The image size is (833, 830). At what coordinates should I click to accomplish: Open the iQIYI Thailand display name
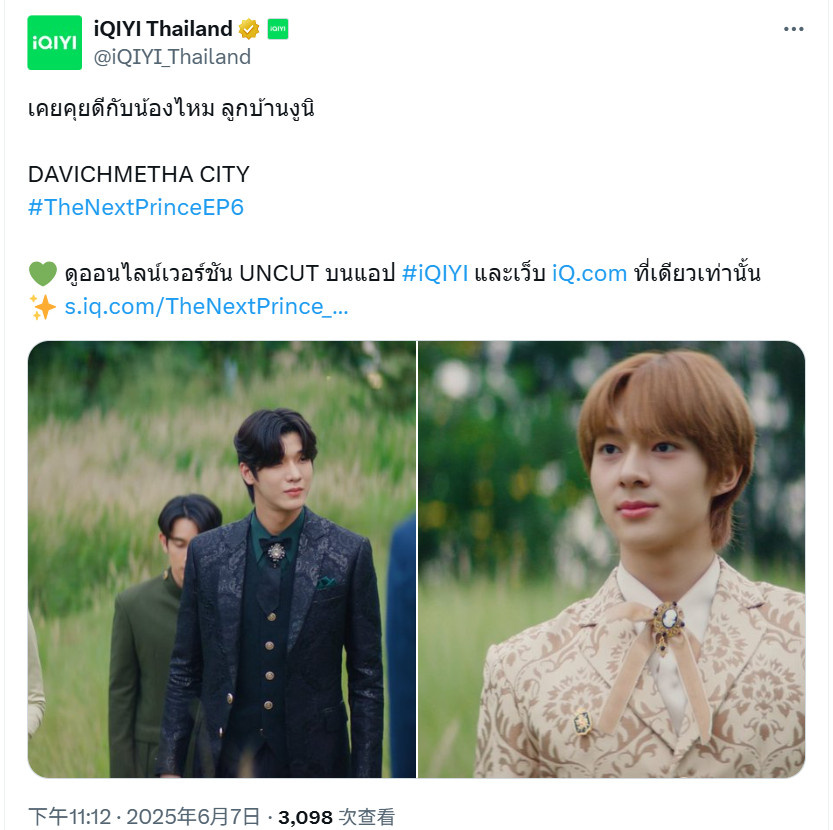click(x=163, y=29)
